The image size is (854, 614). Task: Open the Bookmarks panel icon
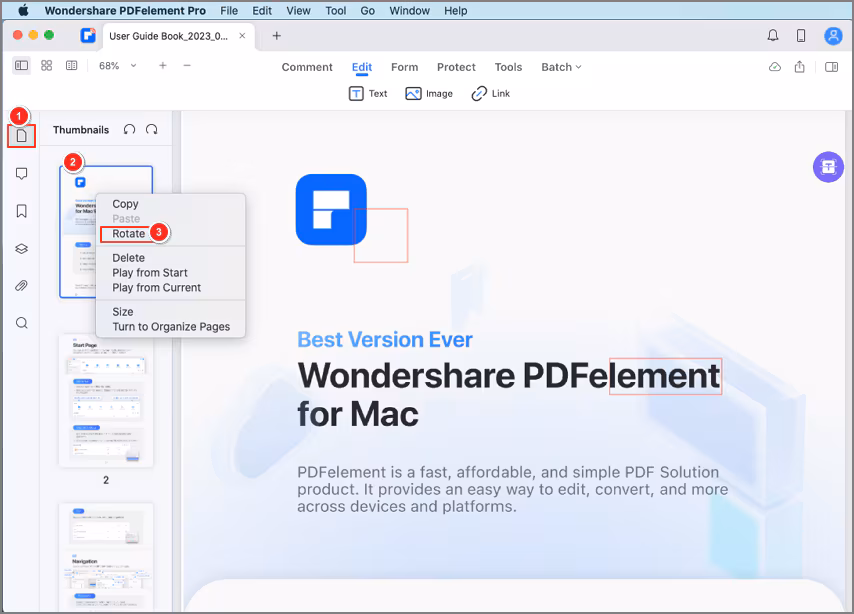pyautogui.click(x=21, y=211)
